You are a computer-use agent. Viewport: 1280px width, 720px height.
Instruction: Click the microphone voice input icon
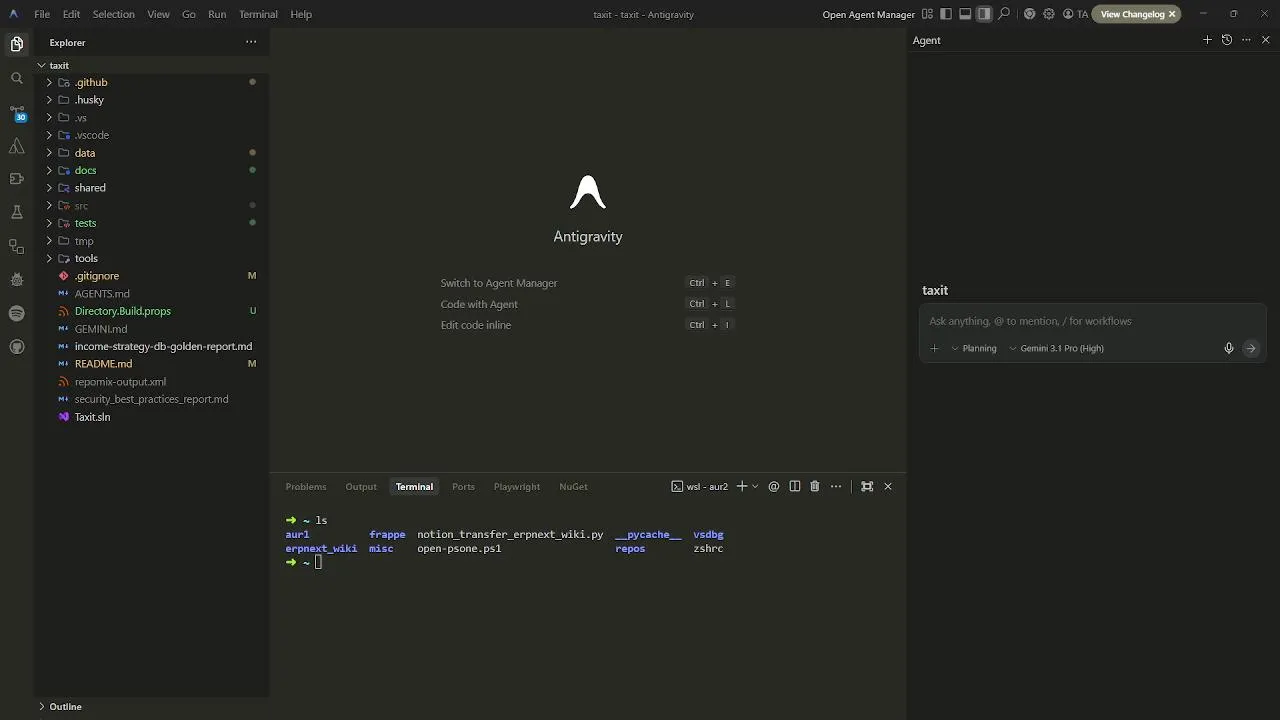pyautogui.click(x=1229, y=348)
